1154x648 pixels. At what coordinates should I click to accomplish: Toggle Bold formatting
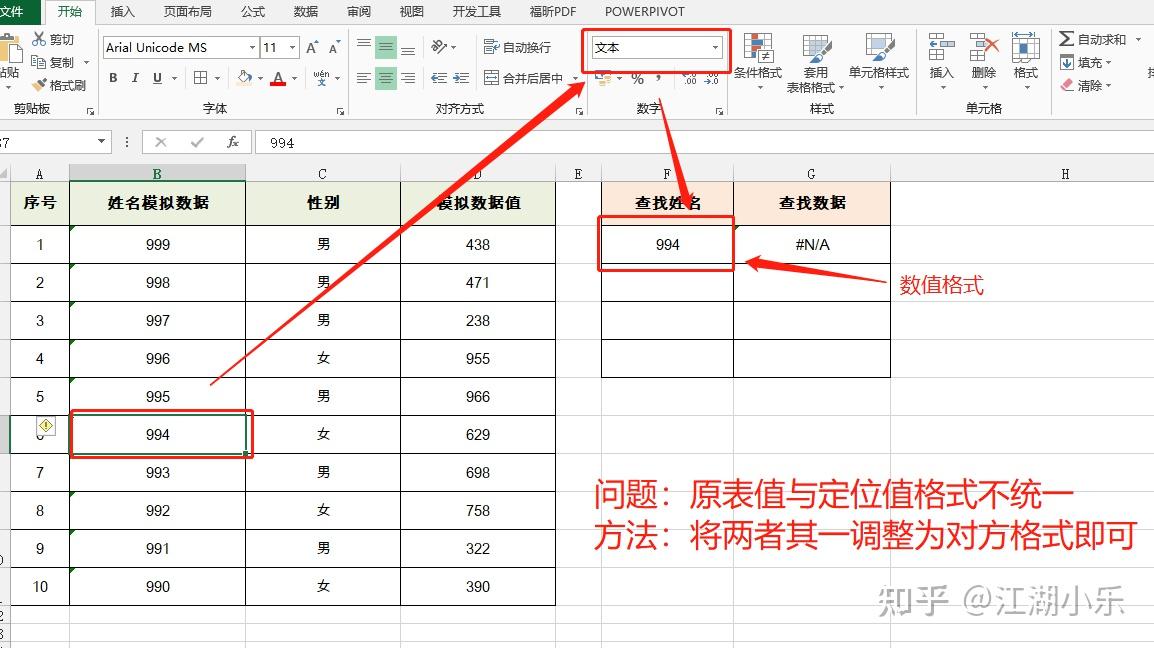click(113, 77)
